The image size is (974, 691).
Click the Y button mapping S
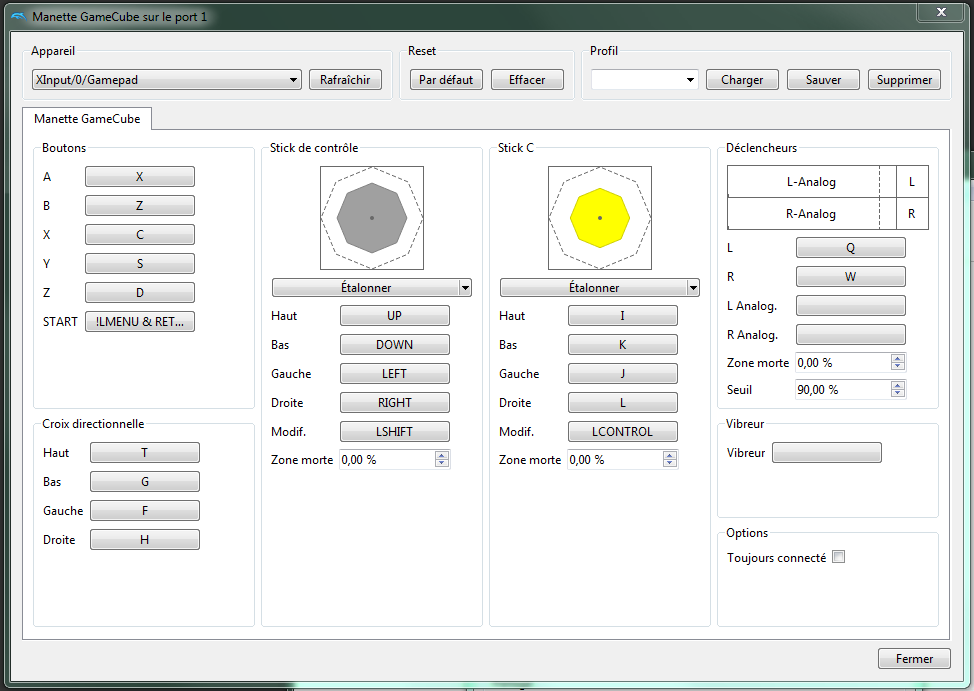coord(140,263)
